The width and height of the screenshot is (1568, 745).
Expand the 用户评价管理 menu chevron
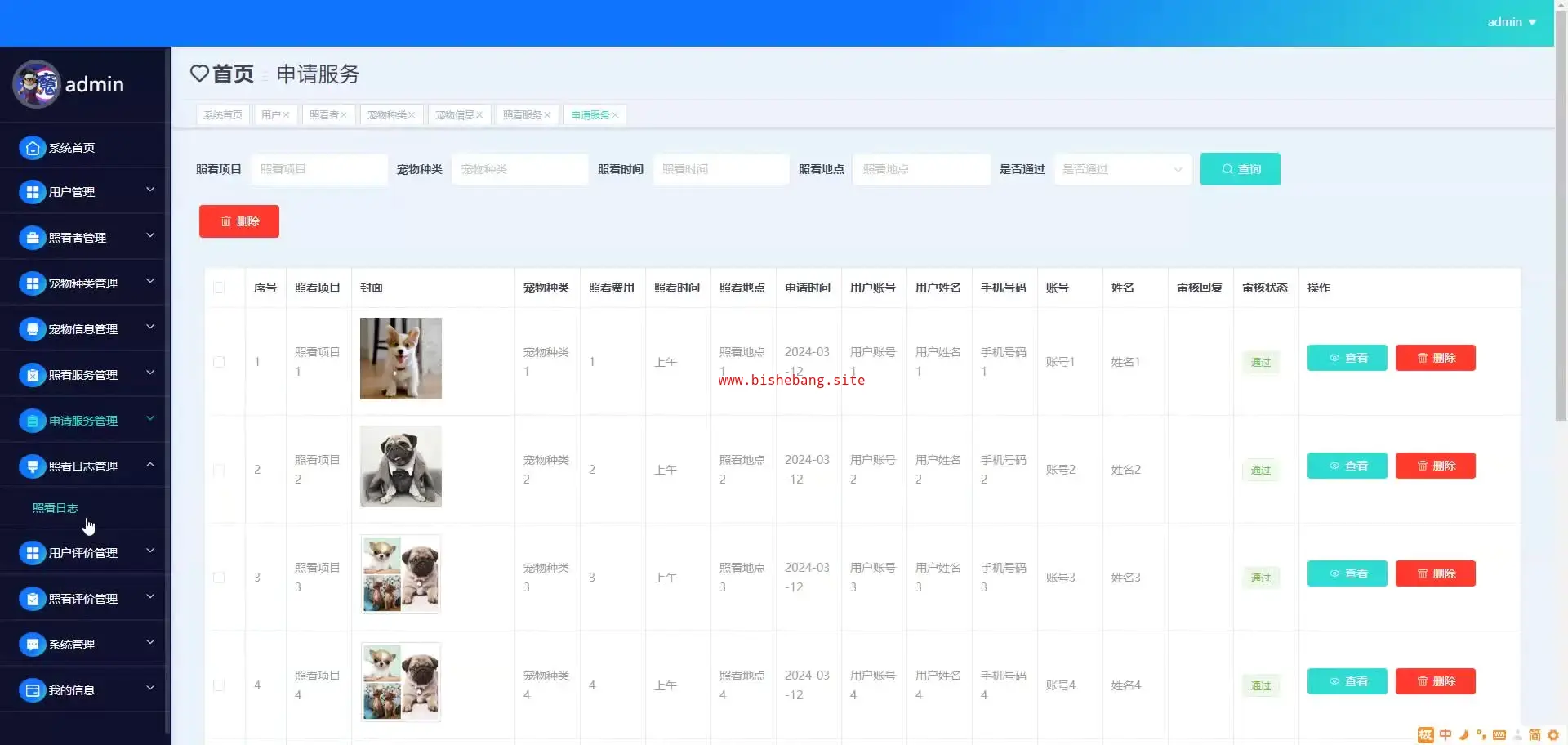tap(150, 551)
